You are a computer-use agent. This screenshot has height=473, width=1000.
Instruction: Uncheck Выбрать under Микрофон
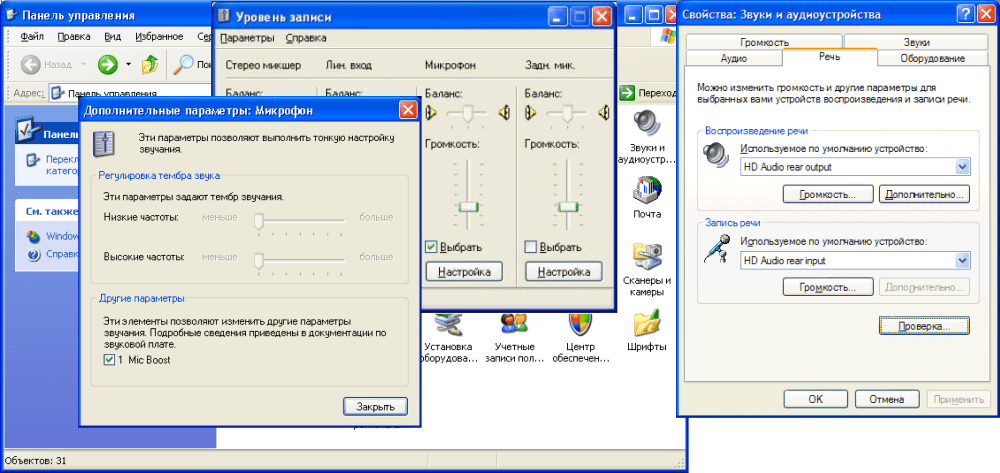click(x=432, y=247)
